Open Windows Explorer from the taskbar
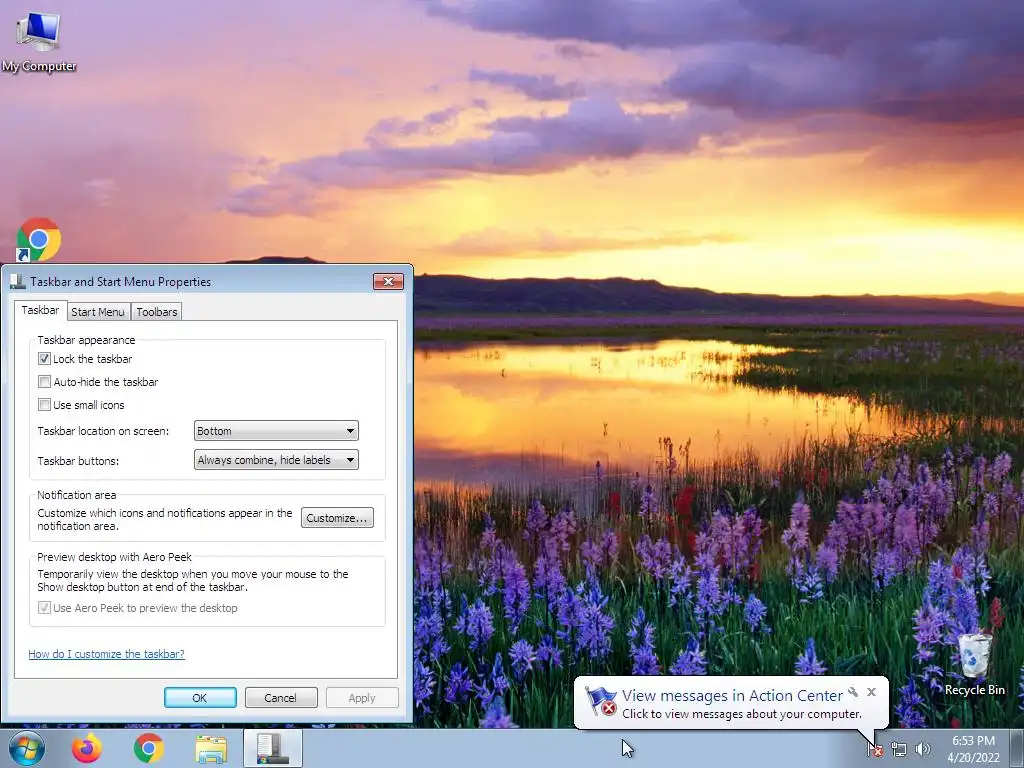Viewport: 1024px width, 768px height. click(211, 749)
